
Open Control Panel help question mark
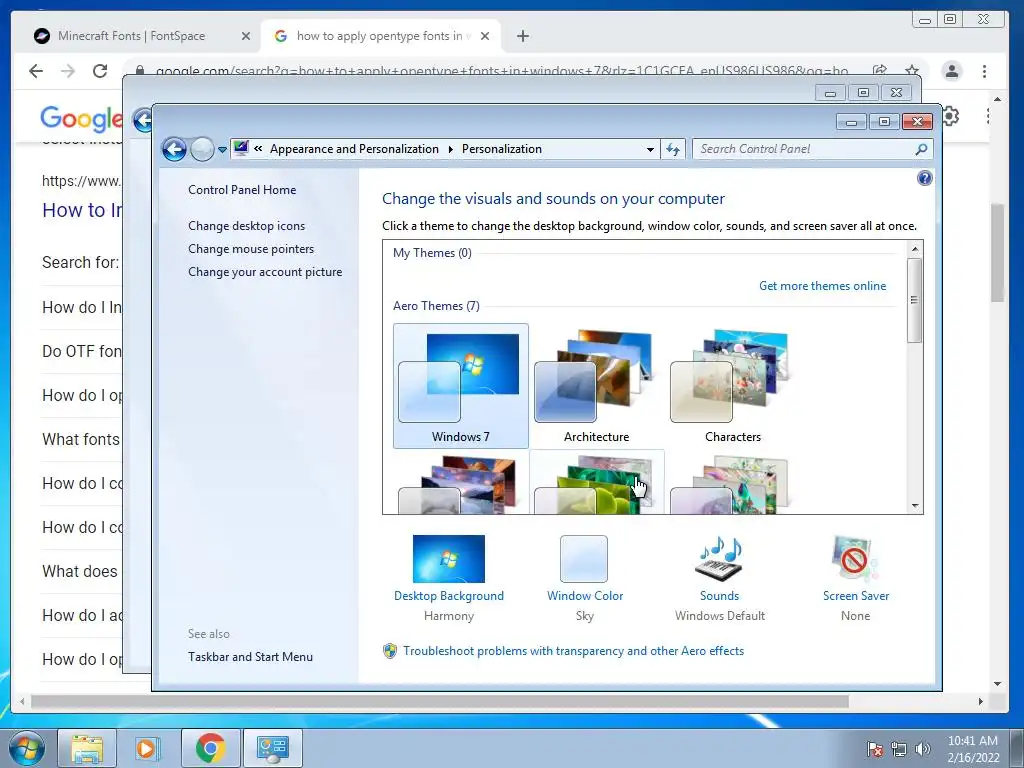(924, 178)
